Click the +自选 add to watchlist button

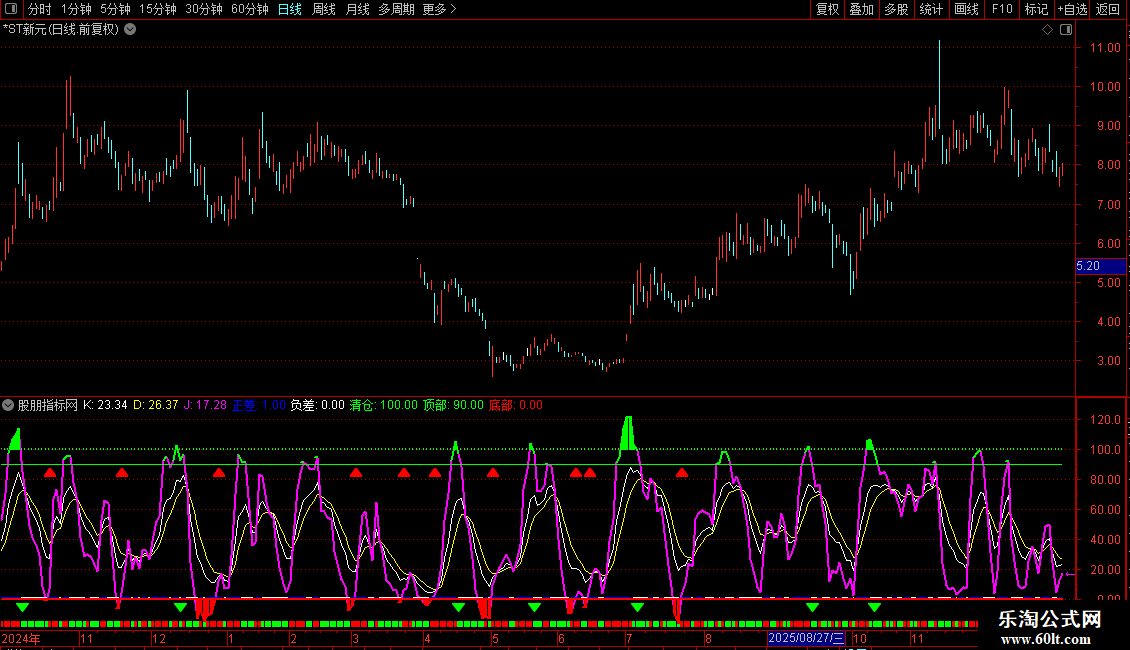[x=1072, y=9]
